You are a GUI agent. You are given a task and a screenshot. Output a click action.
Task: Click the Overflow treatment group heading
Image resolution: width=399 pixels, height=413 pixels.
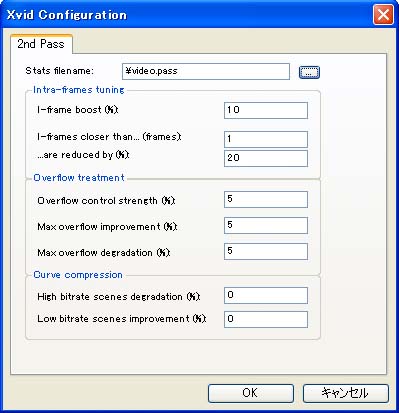[x=79, y=177]
